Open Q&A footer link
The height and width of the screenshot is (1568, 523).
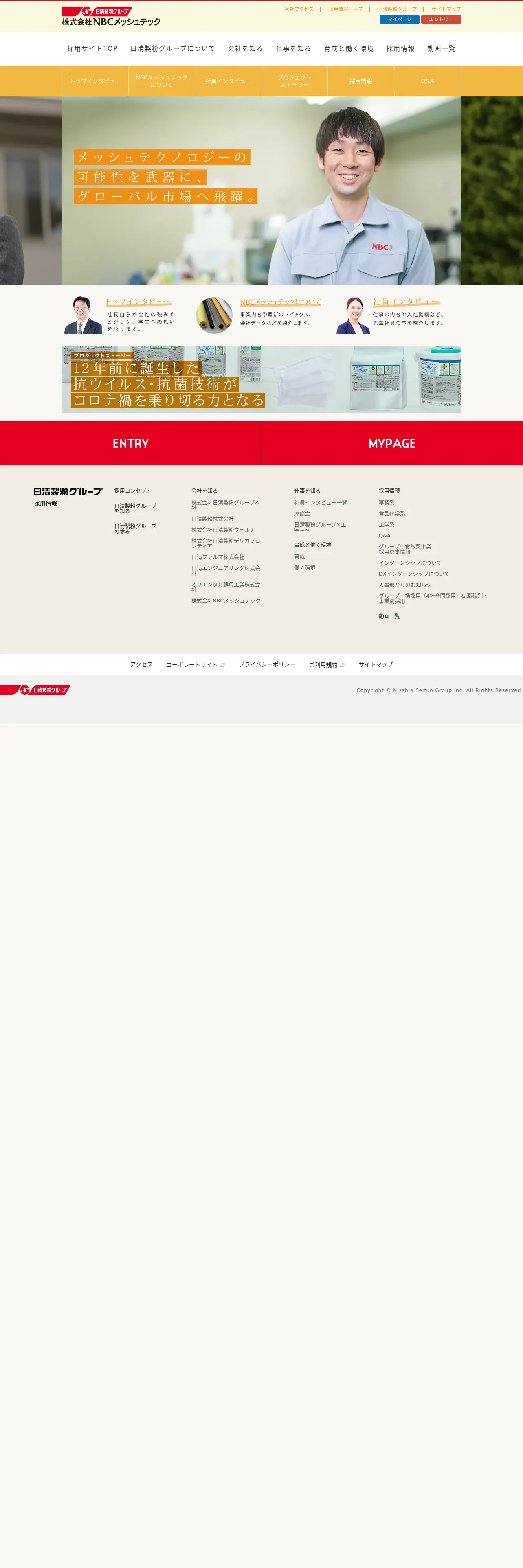[385, 536]
